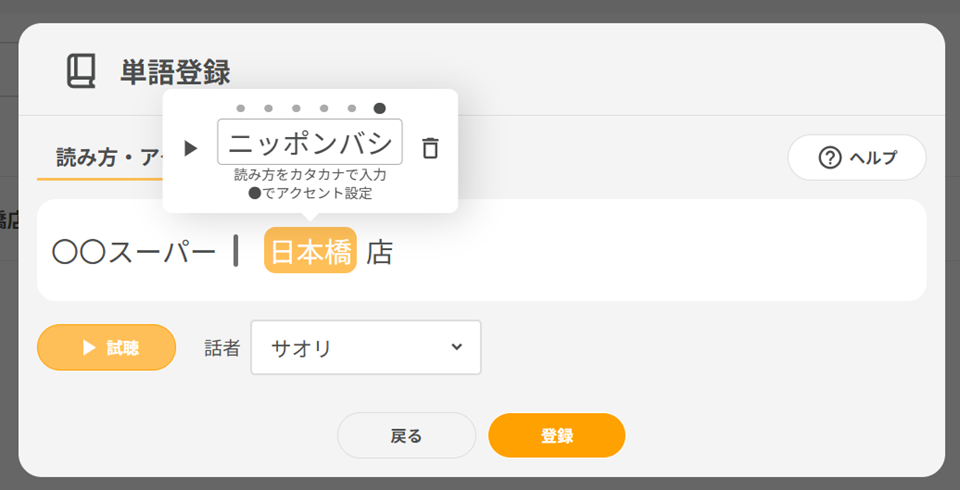Set accent on the dot above ン
The image size is (960, 490).
pyautogui.click(x=324, y=108)
